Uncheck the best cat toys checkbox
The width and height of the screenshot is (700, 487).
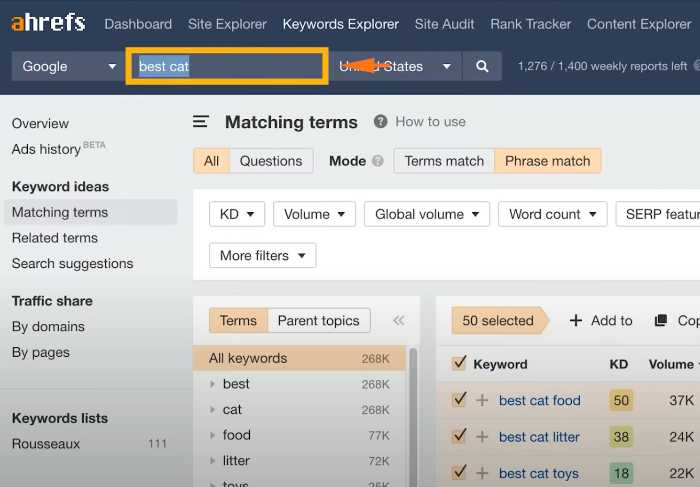[x=459, y=472]
